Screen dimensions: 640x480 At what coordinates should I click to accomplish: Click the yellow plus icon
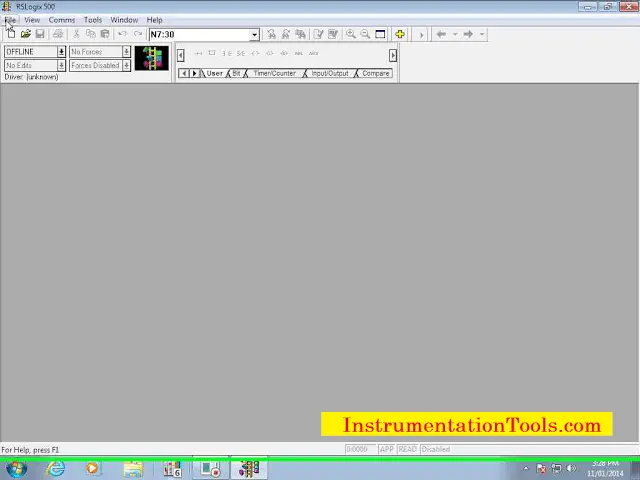pos(400,34)
